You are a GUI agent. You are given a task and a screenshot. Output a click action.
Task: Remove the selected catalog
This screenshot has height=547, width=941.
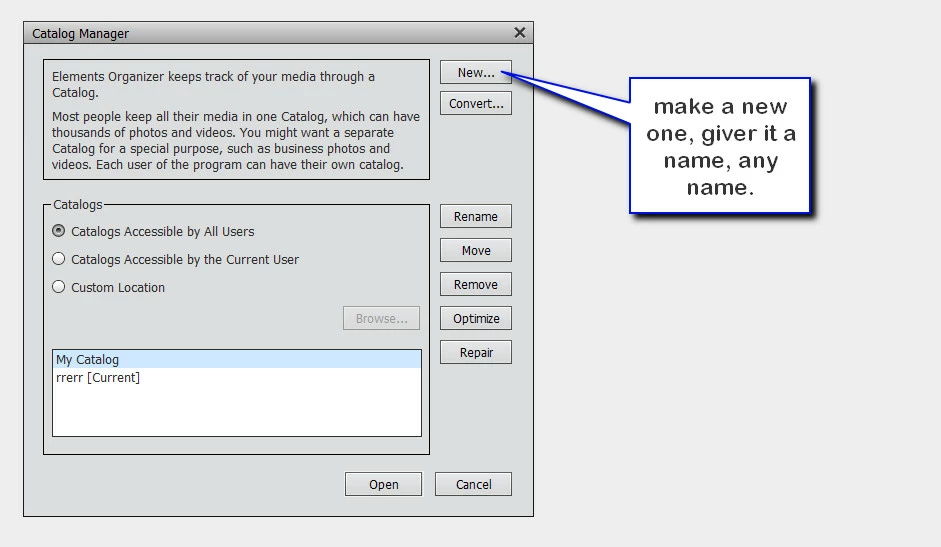point(476,285)
